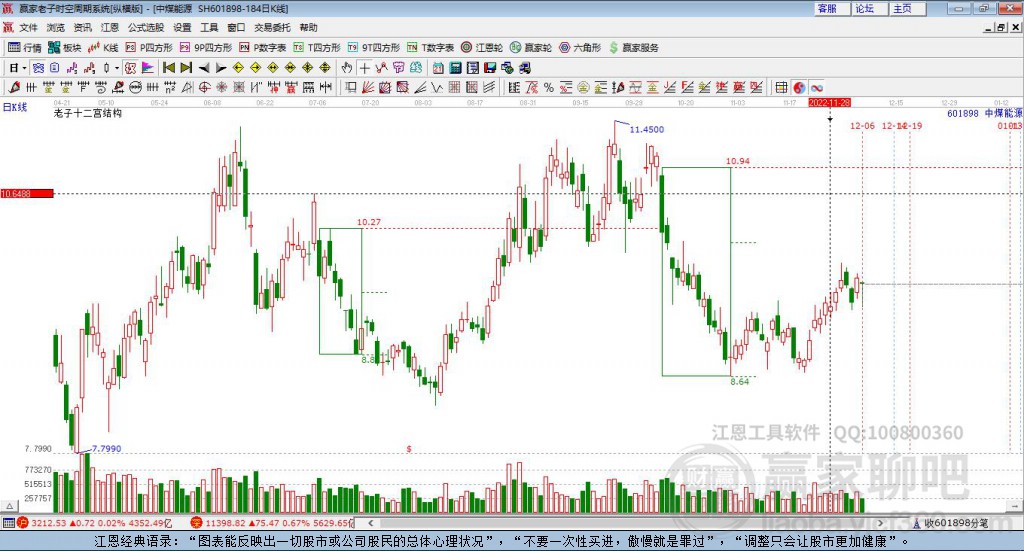Open 赢家服务 with dollar icon

coord(634,48)
